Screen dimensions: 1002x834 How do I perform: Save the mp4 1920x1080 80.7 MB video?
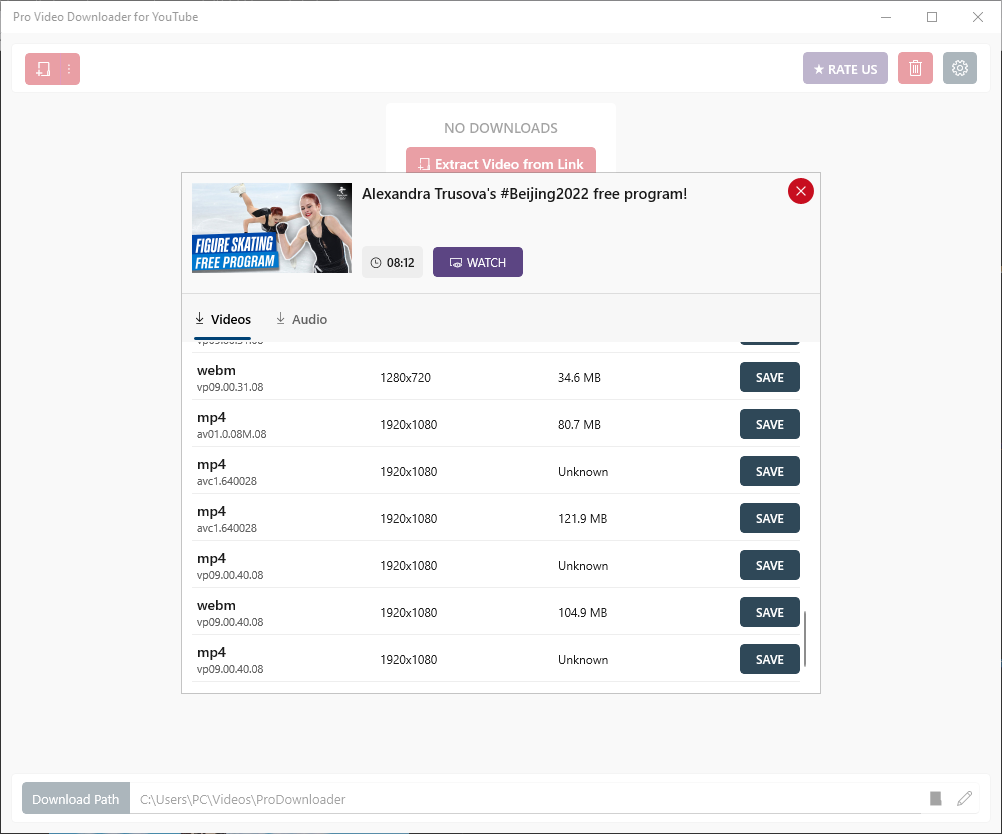(x=769, y=424)
